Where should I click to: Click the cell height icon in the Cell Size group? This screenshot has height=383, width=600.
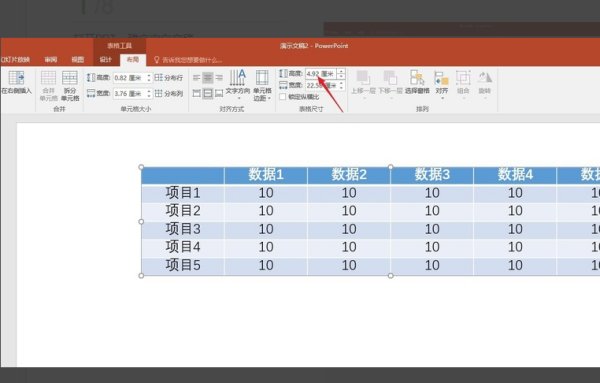pyautogui.click(x=91, y=78)
